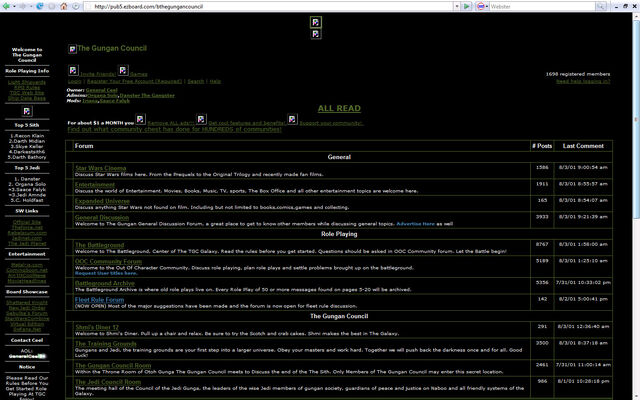
Task: Open Light Shipyards sidebar link
Action: (27, 82)
